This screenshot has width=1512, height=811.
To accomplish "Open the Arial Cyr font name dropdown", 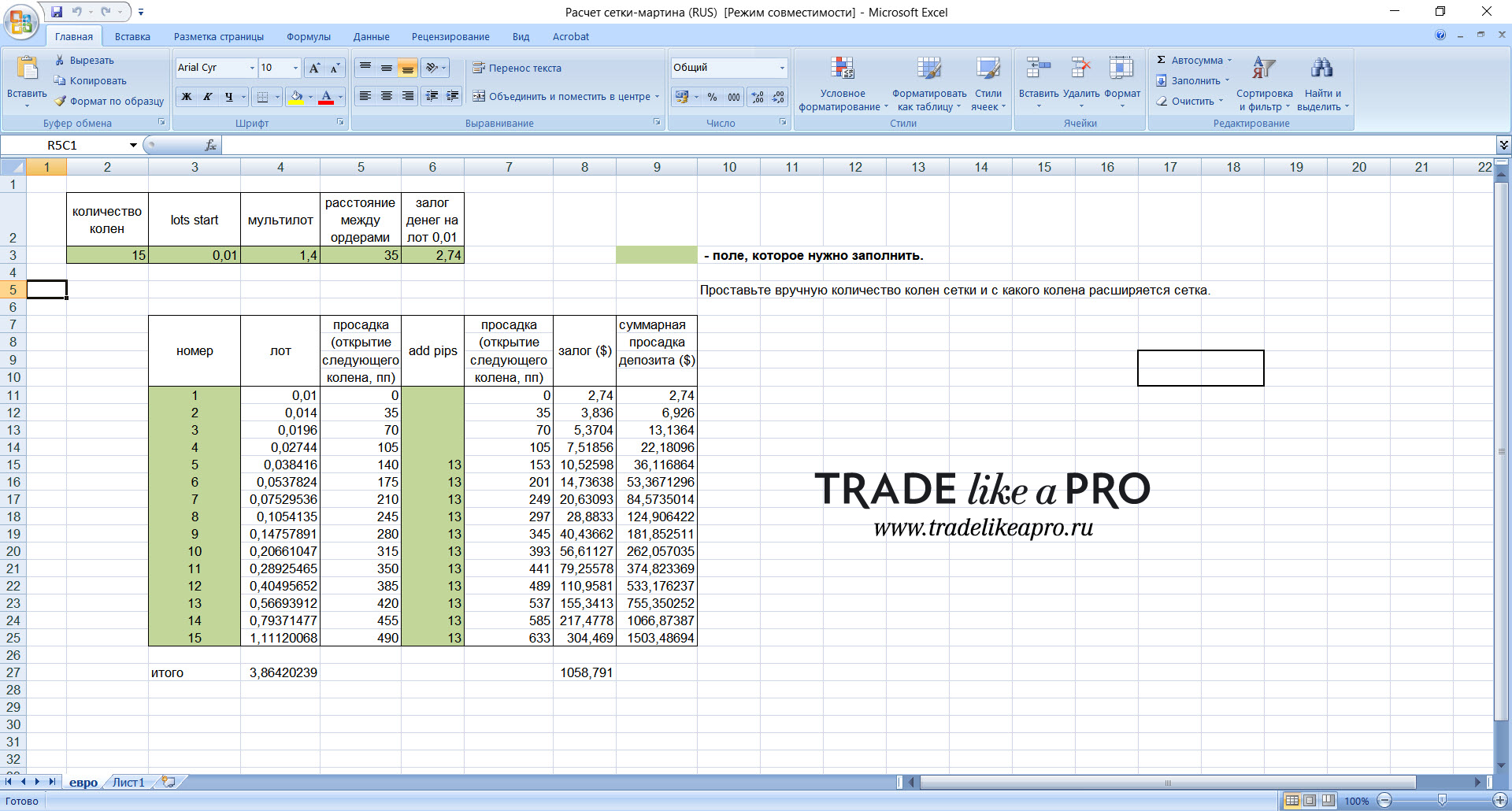I will [252, 68].
